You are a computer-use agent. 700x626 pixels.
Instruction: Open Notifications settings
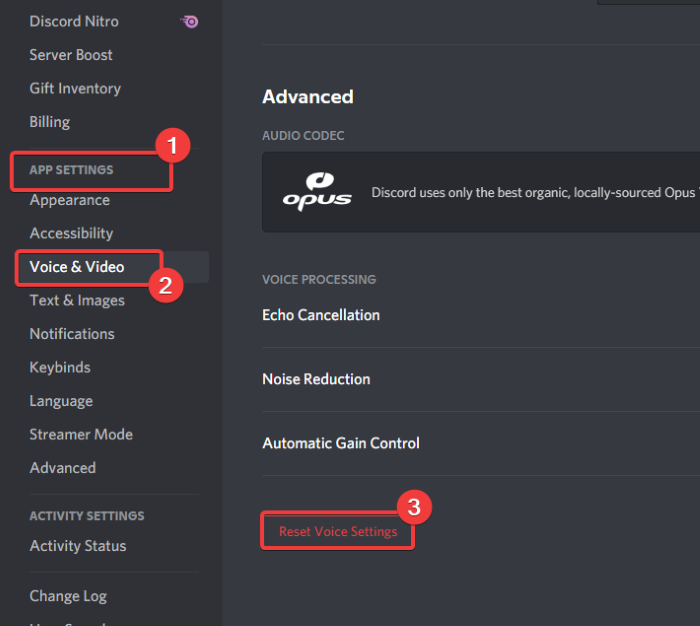pos(72,334)
